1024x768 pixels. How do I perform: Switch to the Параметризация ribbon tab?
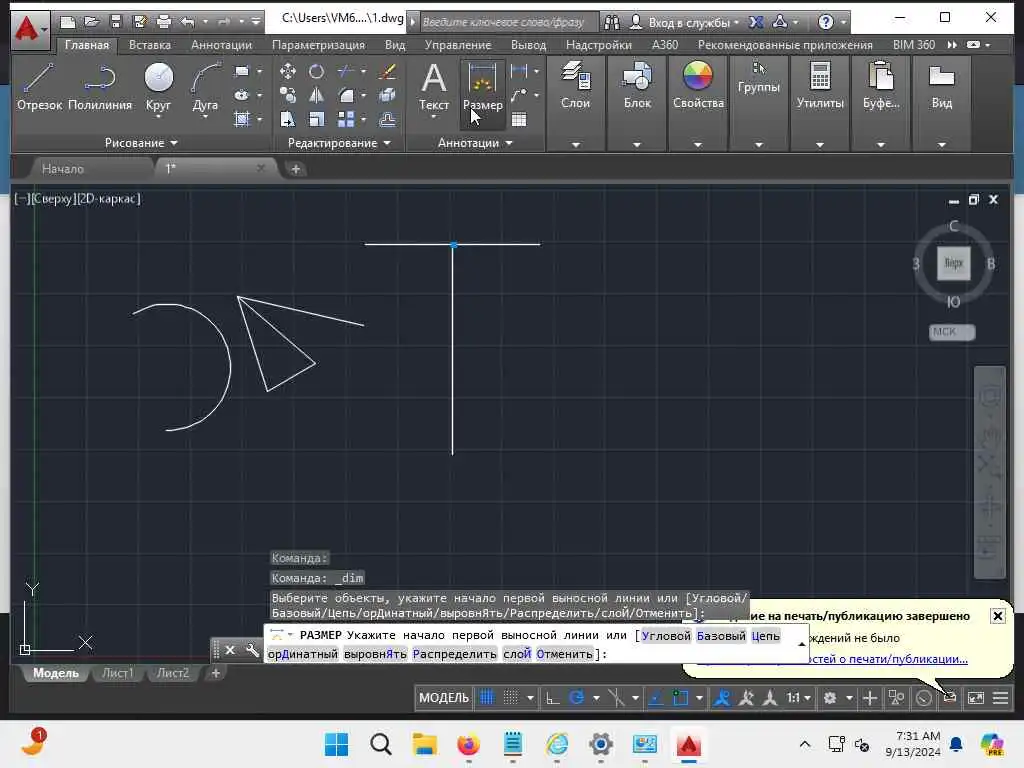[x=318, y=45]
